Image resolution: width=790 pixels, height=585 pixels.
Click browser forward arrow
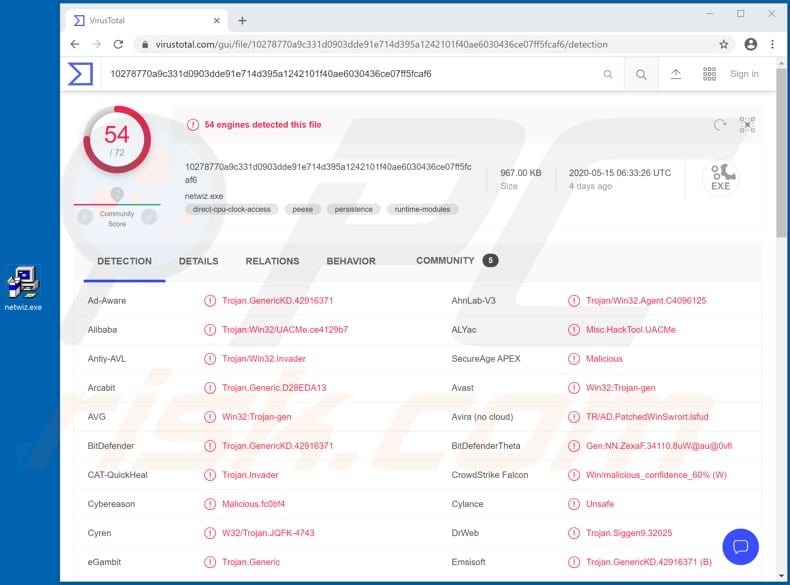(x=96, y=44)
